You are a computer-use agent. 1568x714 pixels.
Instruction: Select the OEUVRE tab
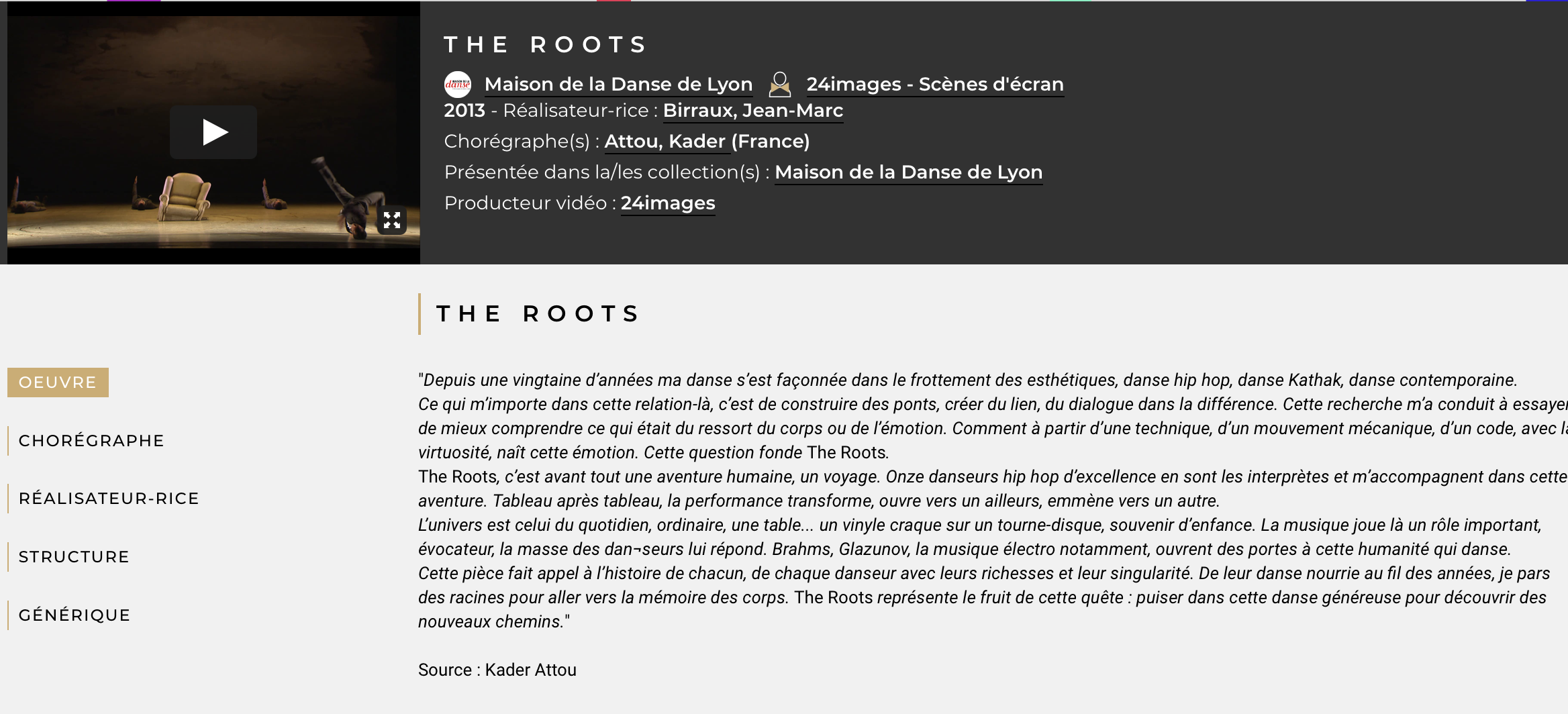(58, 382)
